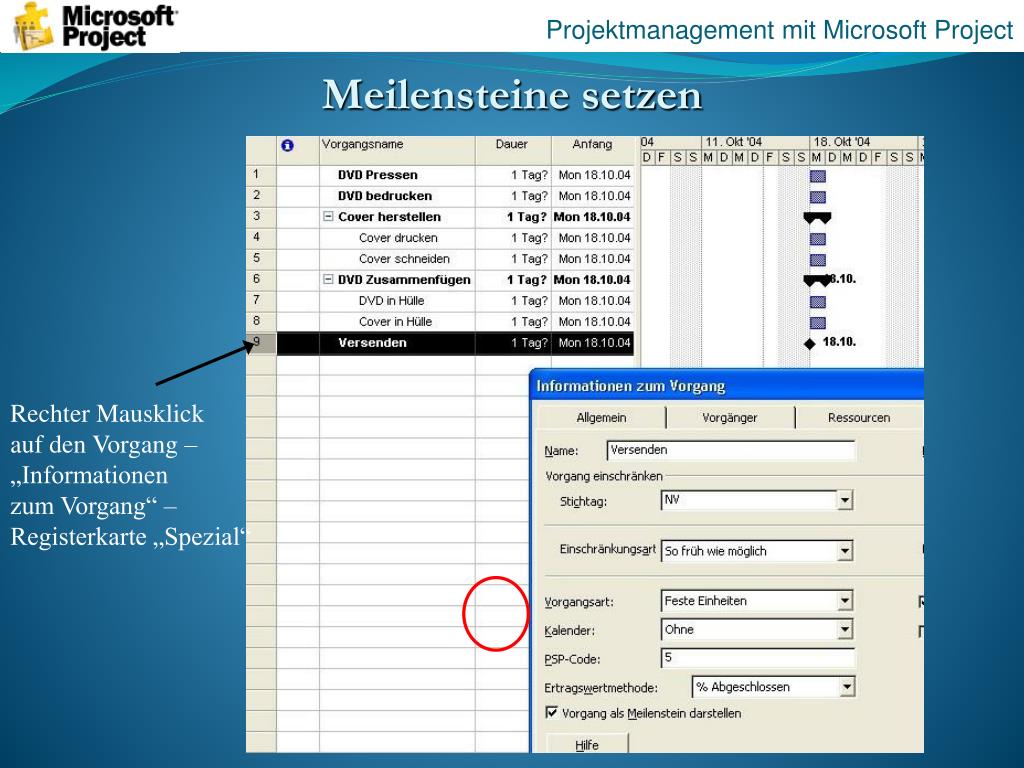1024x768 pixels.
Task: Click the Cover in Hülle Gantt bar
Action: [x=818, y=322]
